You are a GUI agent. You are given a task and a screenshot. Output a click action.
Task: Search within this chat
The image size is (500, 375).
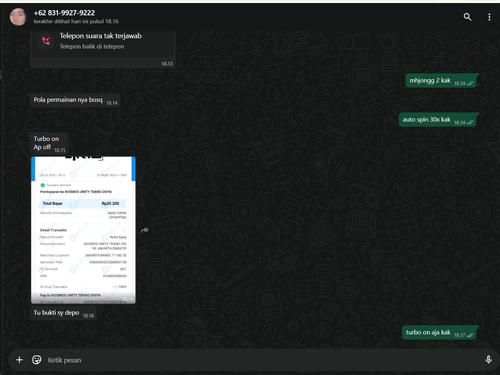[467, 17]
